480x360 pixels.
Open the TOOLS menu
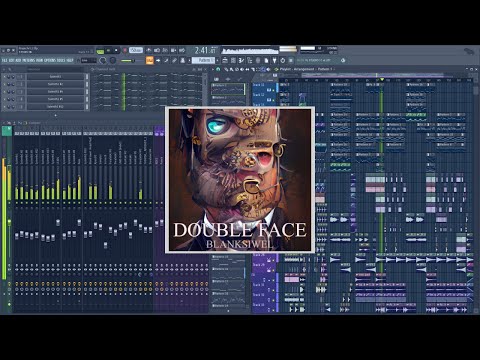(x=61, y=60)
